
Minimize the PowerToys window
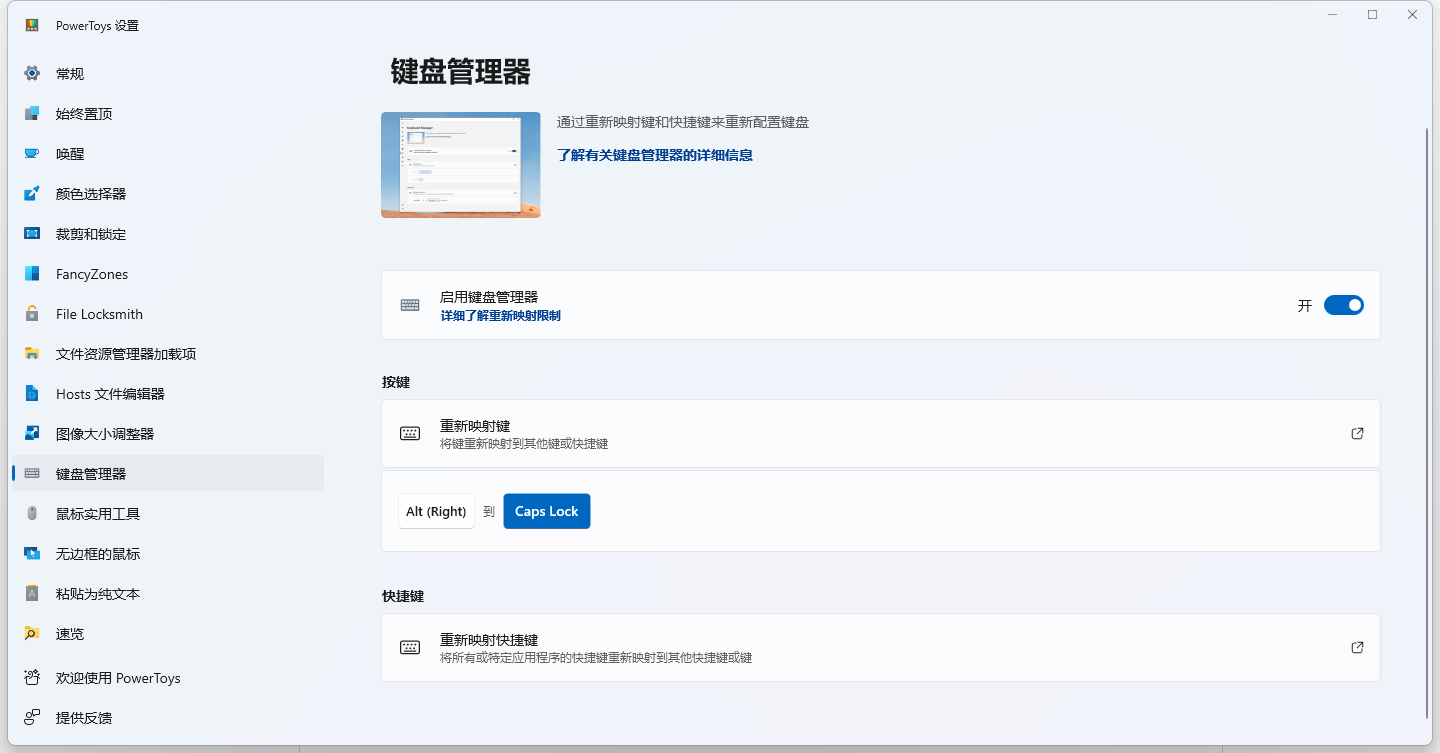pyautogui.click(x=1332, y=14)
